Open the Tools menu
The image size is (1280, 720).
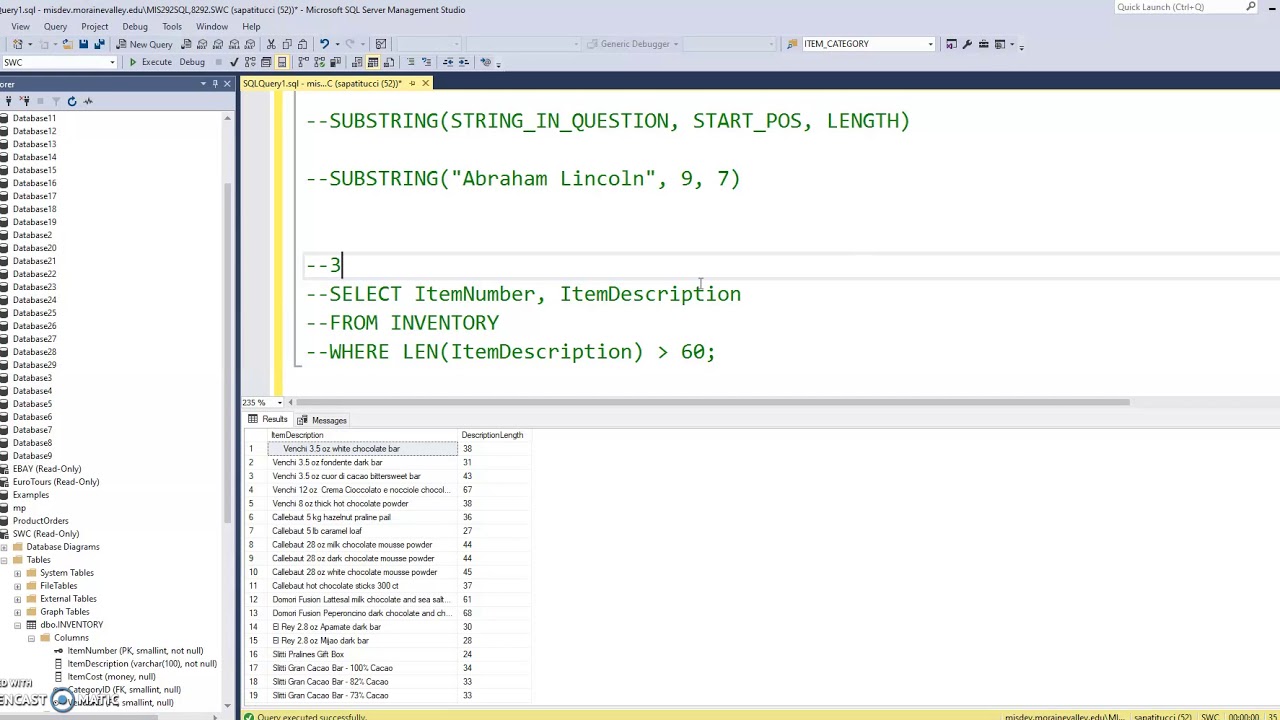172,26
